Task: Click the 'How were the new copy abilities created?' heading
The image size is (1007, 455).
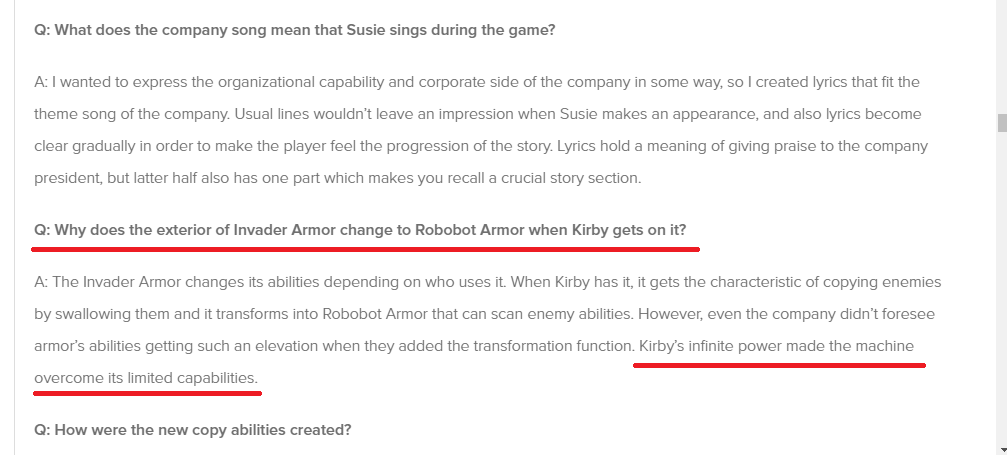Action: 193,430
